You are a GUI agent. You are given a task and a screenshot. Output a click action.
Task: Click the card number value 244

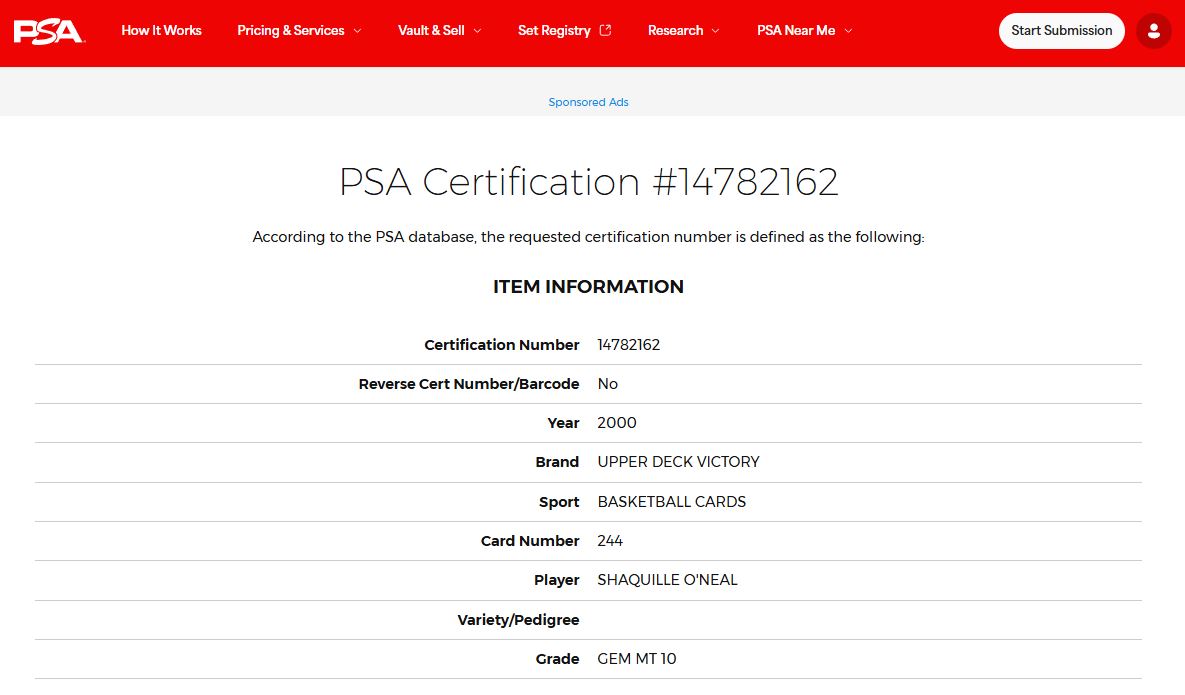tap(610, 541)
